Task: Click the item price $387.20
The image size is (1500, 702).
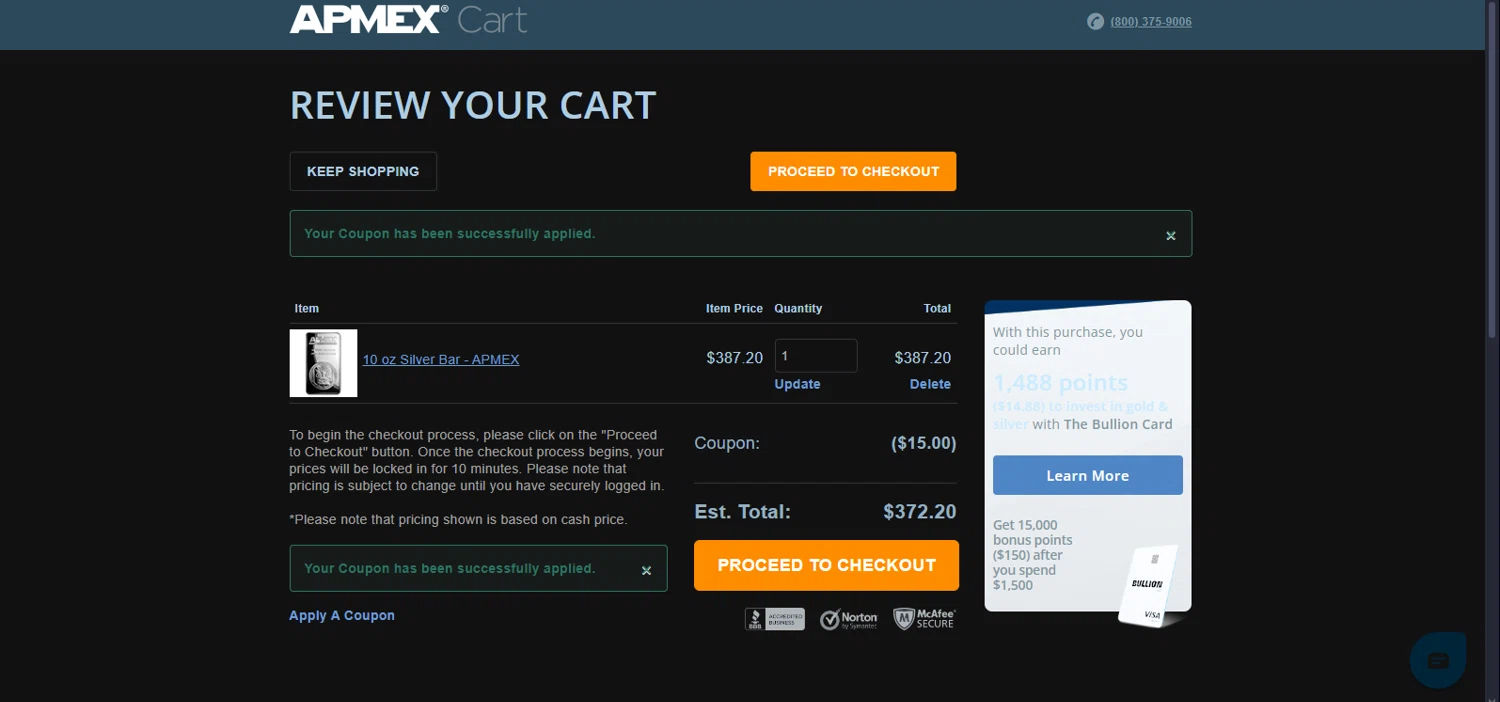Action: [x=735, y=358]
